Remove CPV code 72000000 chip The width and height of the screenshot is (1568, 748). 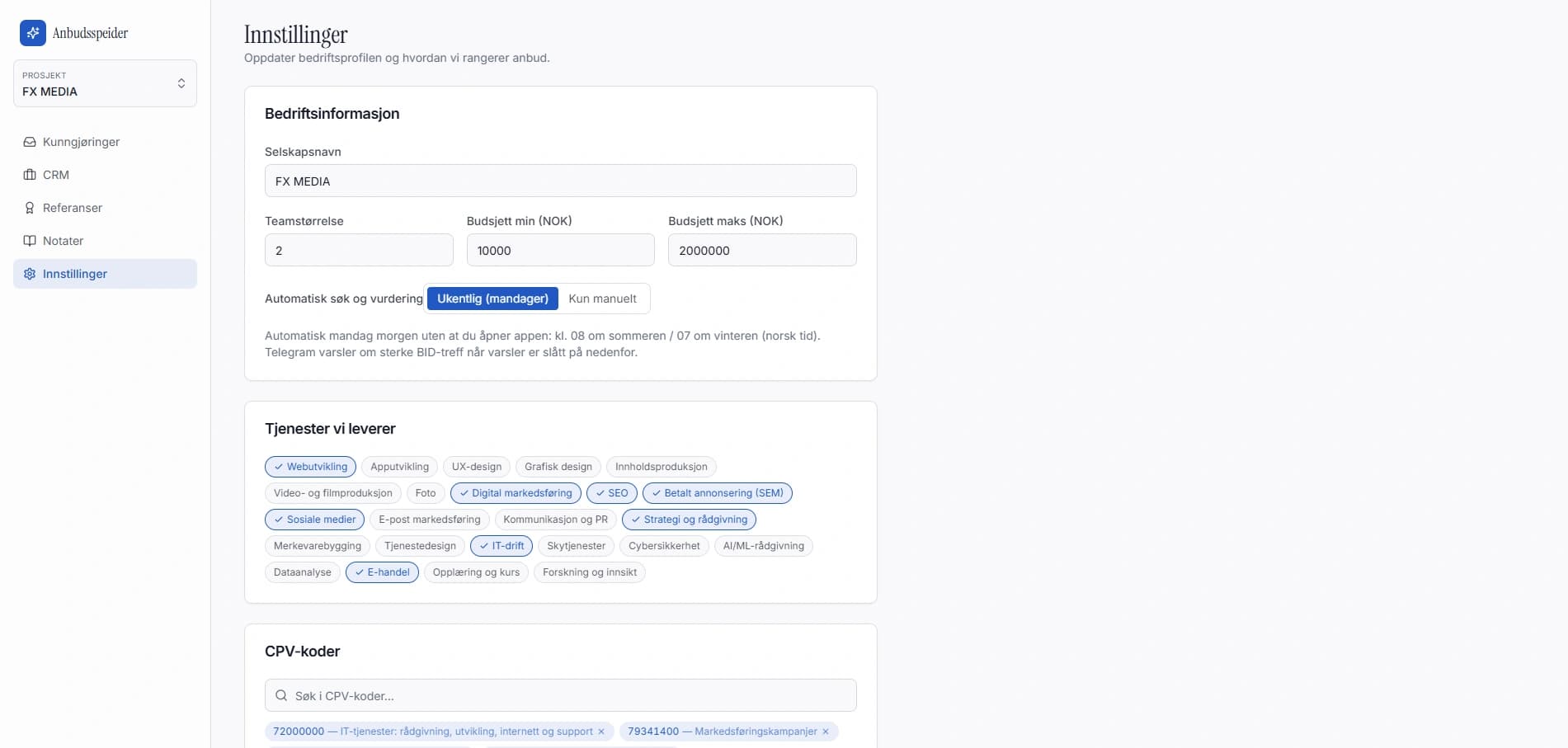coord(601,732)
